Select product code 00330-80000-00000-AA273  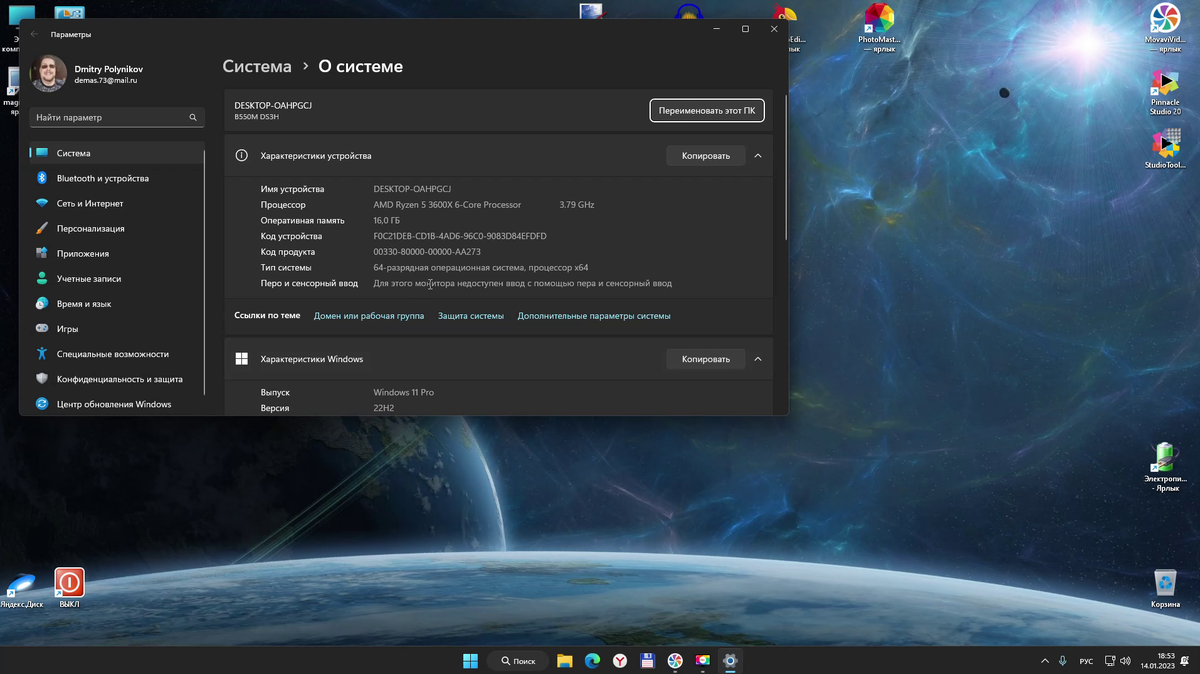click(427, 252)
